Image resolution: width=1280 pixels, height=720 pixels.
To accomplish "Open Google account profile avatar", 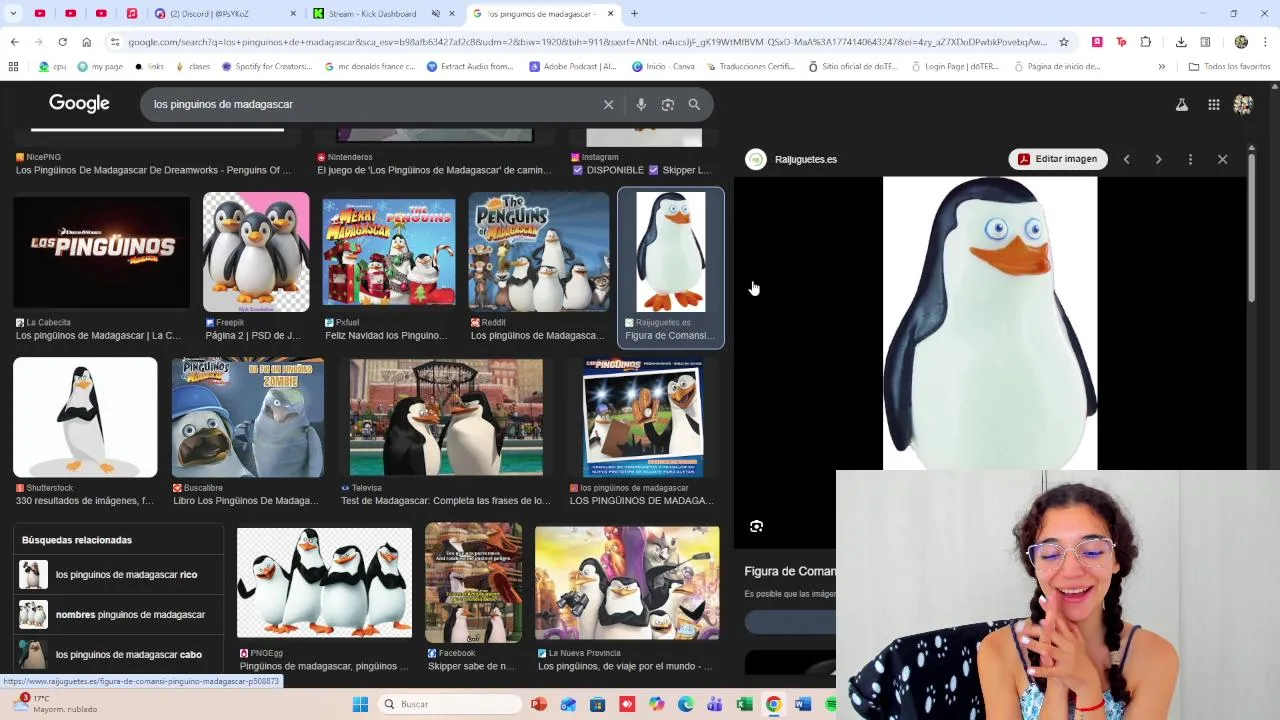I will tap(1243, 104).
